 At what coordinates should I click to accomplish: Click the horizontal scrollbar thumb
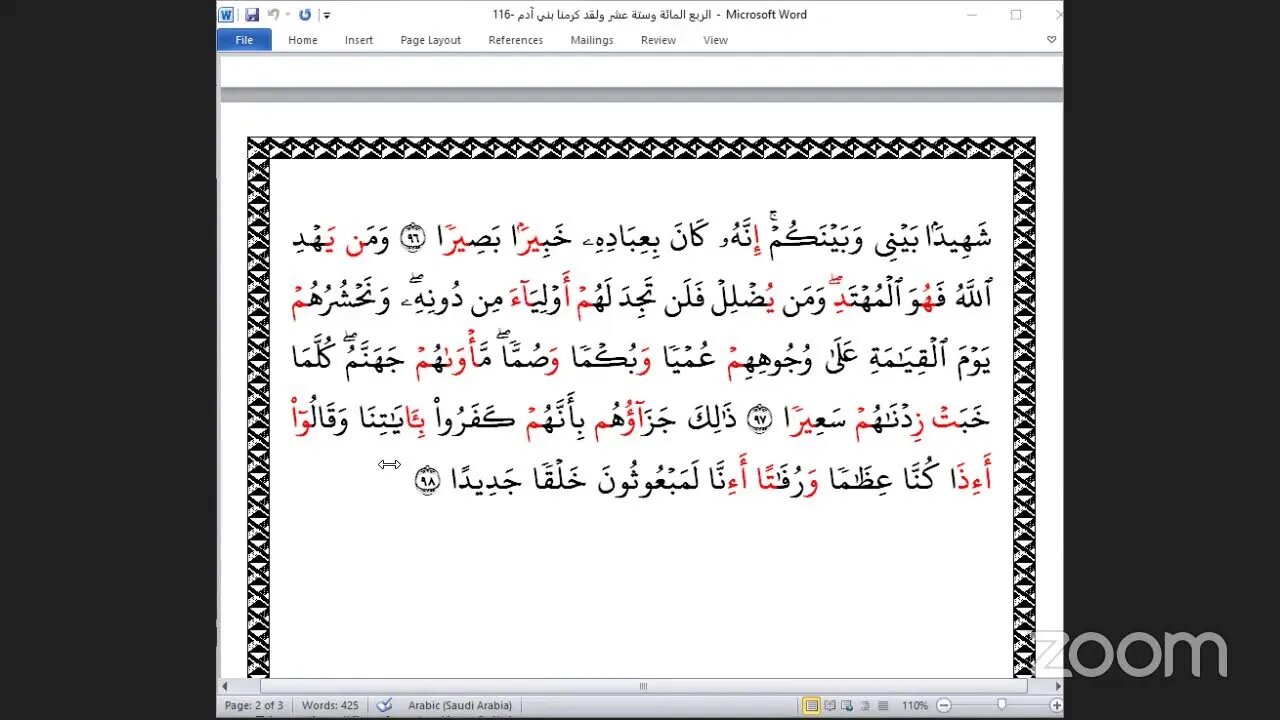(x=643, y=686)
